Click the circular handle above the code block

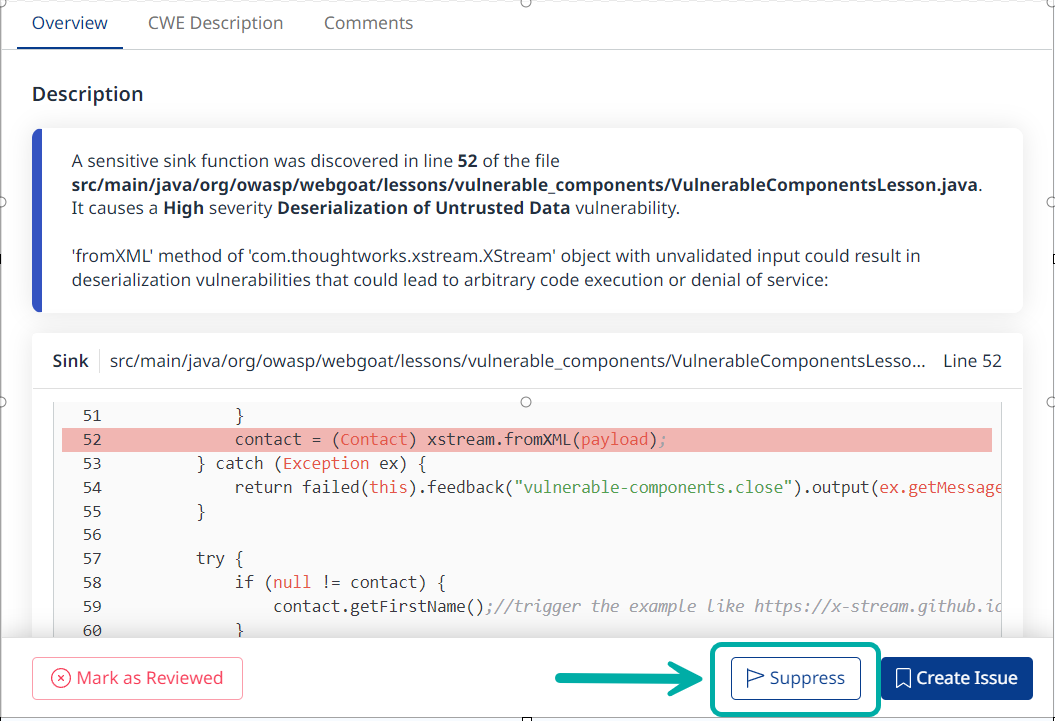pos(526,402)
